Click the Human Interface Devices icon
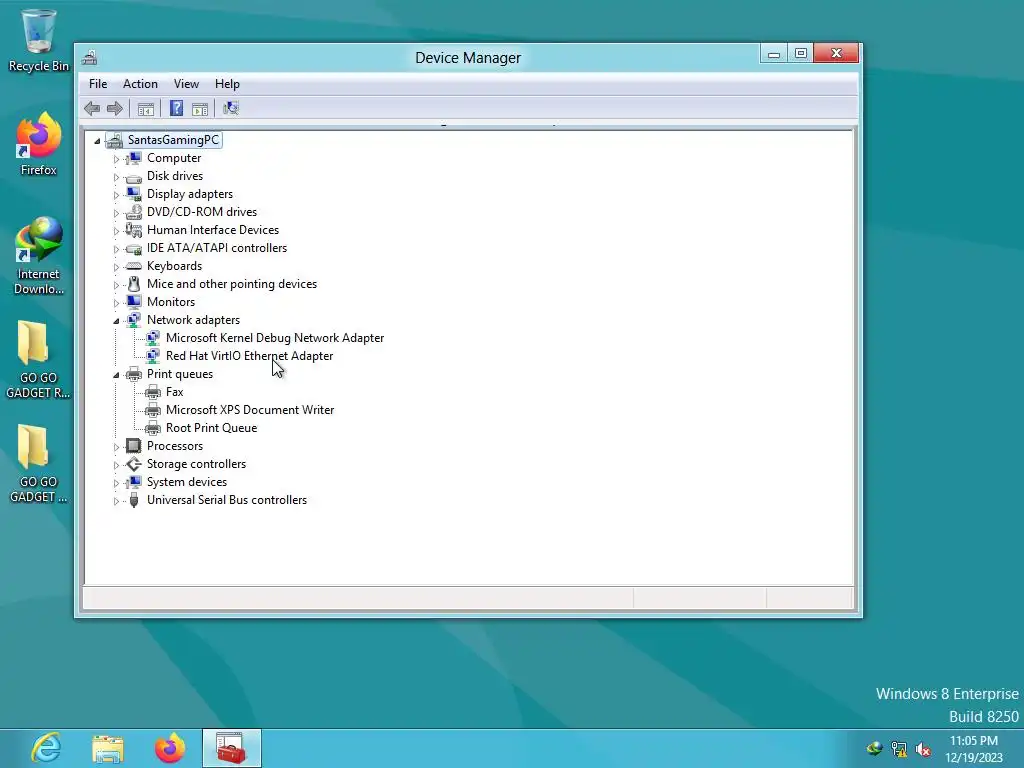Viewport: 1024px width, 768px height. click(x=134, y=230)
